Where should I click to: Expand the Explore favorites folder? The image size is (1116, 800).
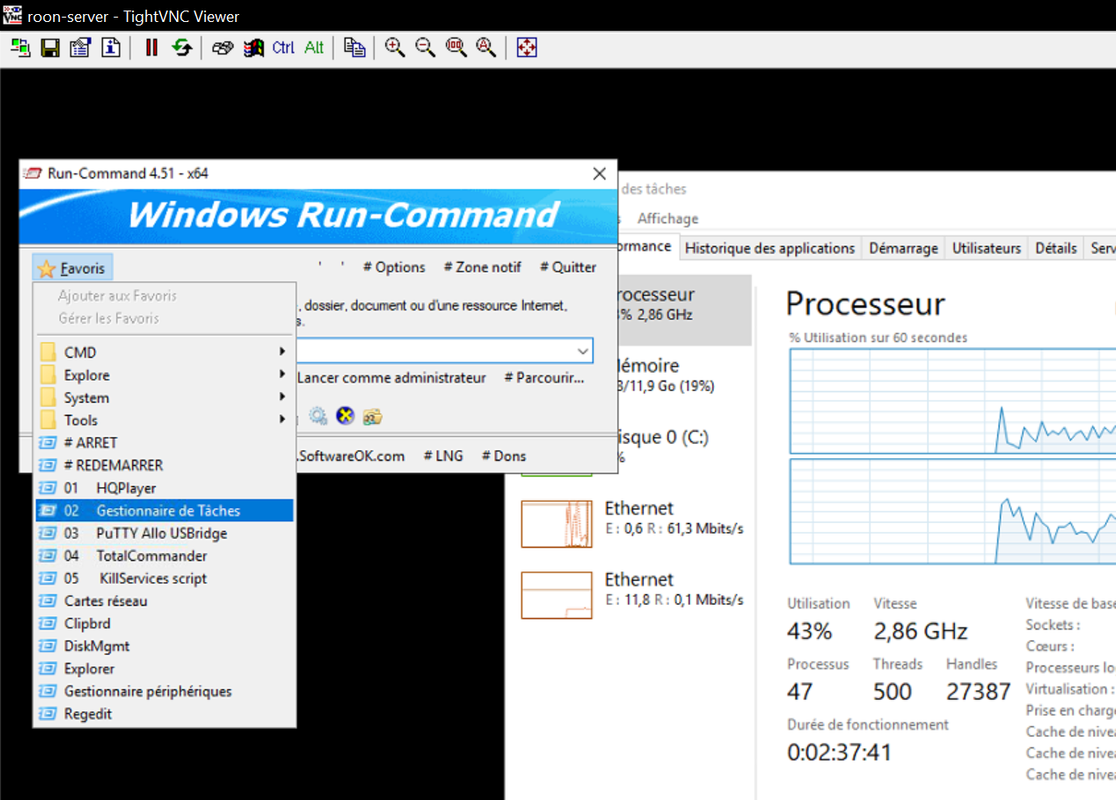click(164, 375)
